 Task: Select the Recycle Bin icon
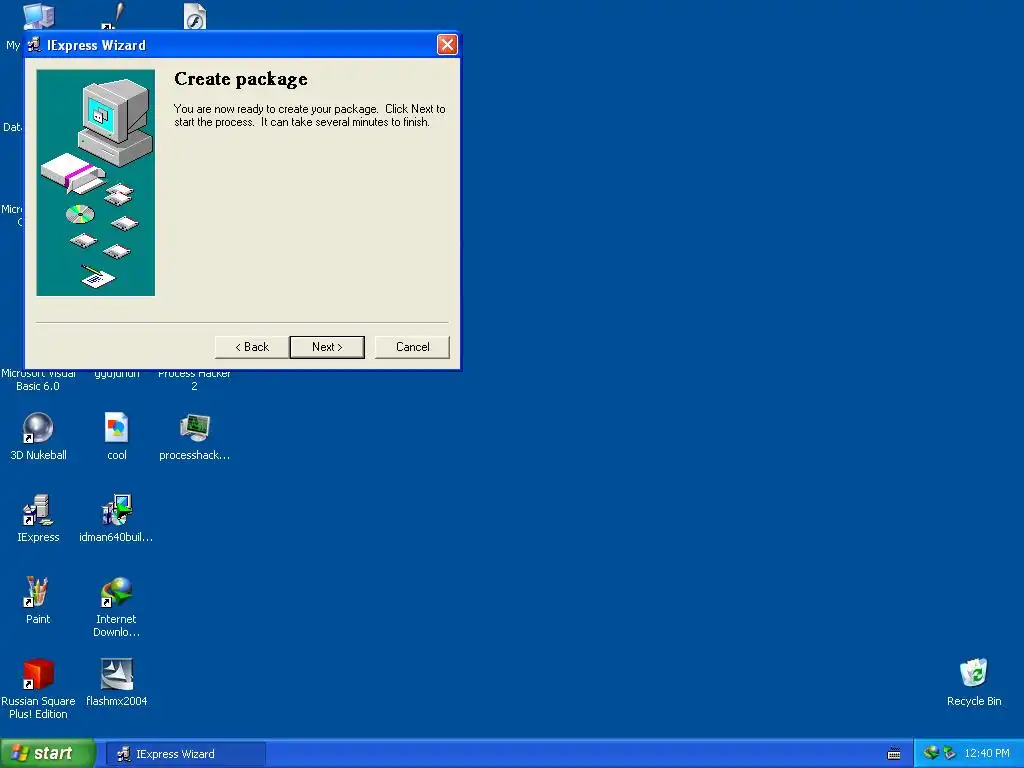tap(974, 682)
